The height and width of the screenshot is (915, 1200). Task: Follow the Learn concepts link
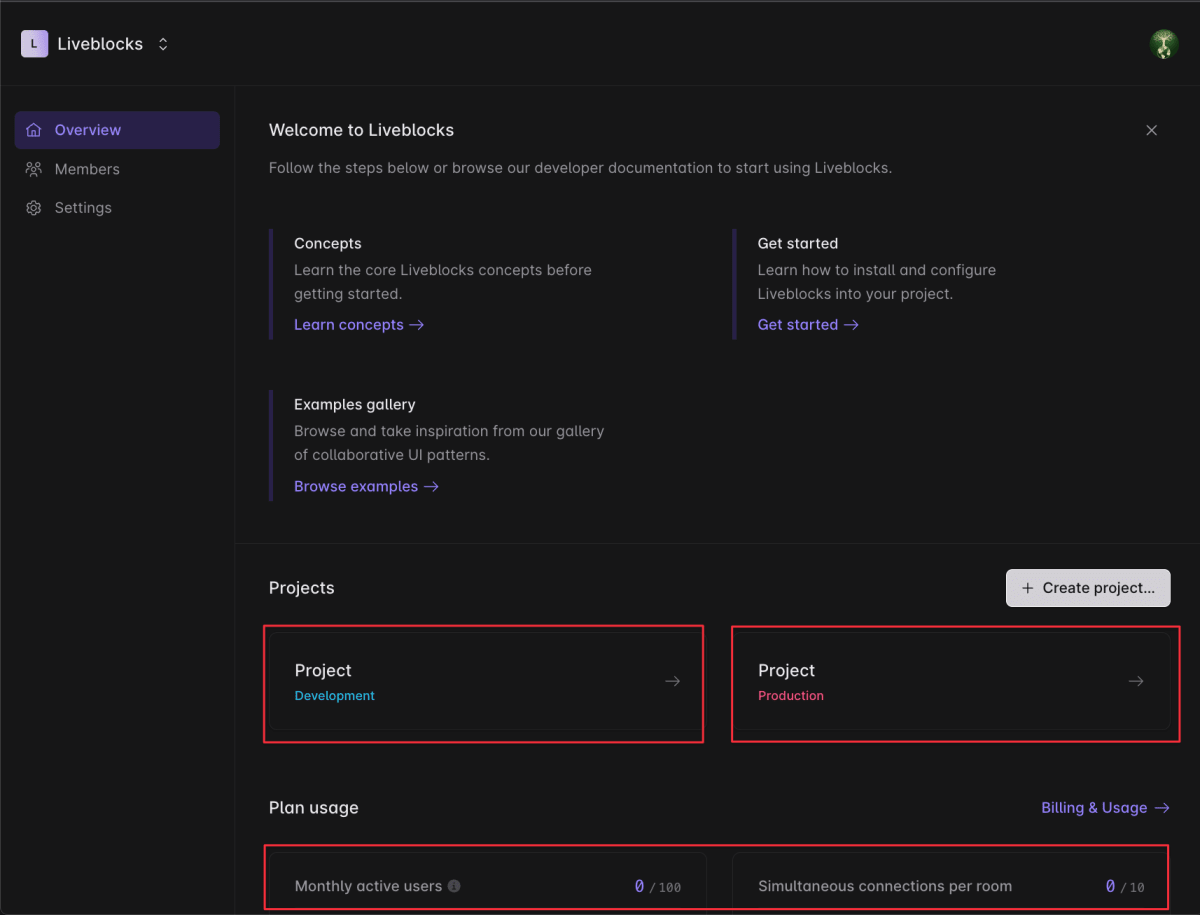[x=359, y=325]
